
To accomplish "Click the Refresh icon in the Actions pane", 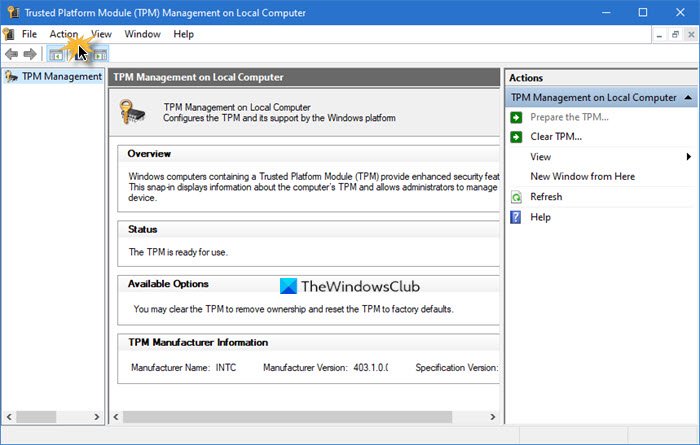I will pyautogui.click(x=516, y=197).
